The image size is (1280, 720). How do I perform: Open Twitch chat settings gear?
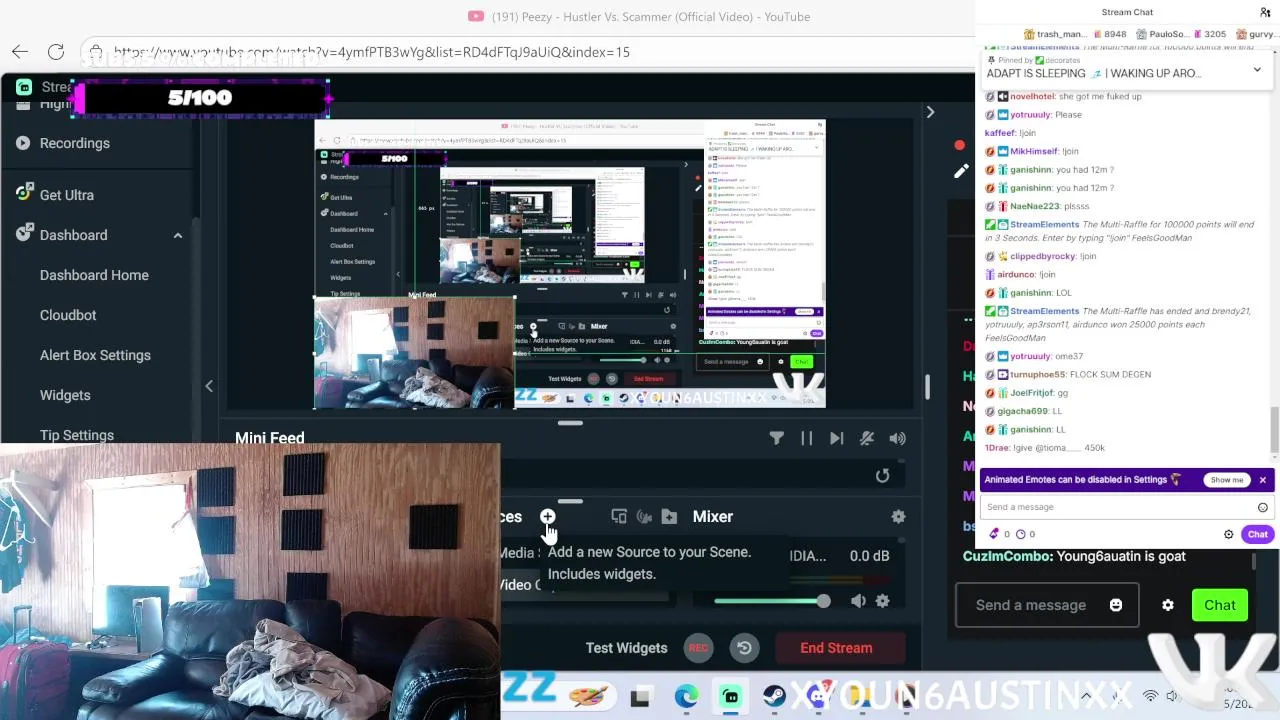pos(1229,534)
